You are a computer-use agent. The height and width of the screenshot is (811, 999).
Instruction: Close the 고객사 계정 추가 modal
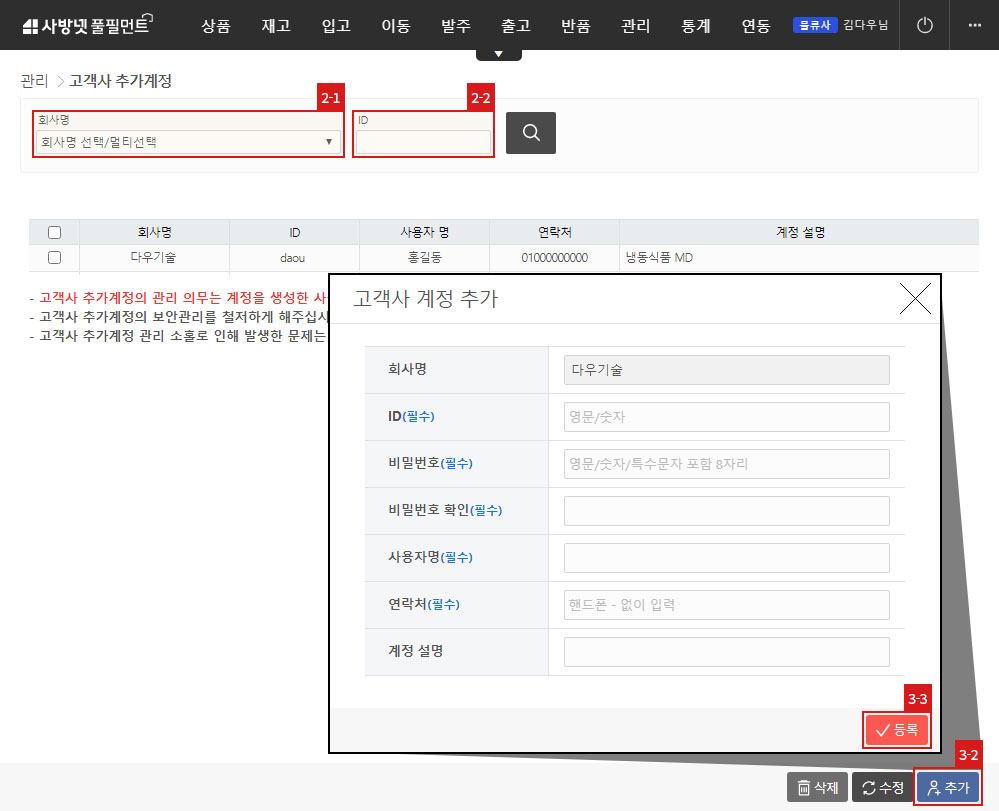[915, 297]
